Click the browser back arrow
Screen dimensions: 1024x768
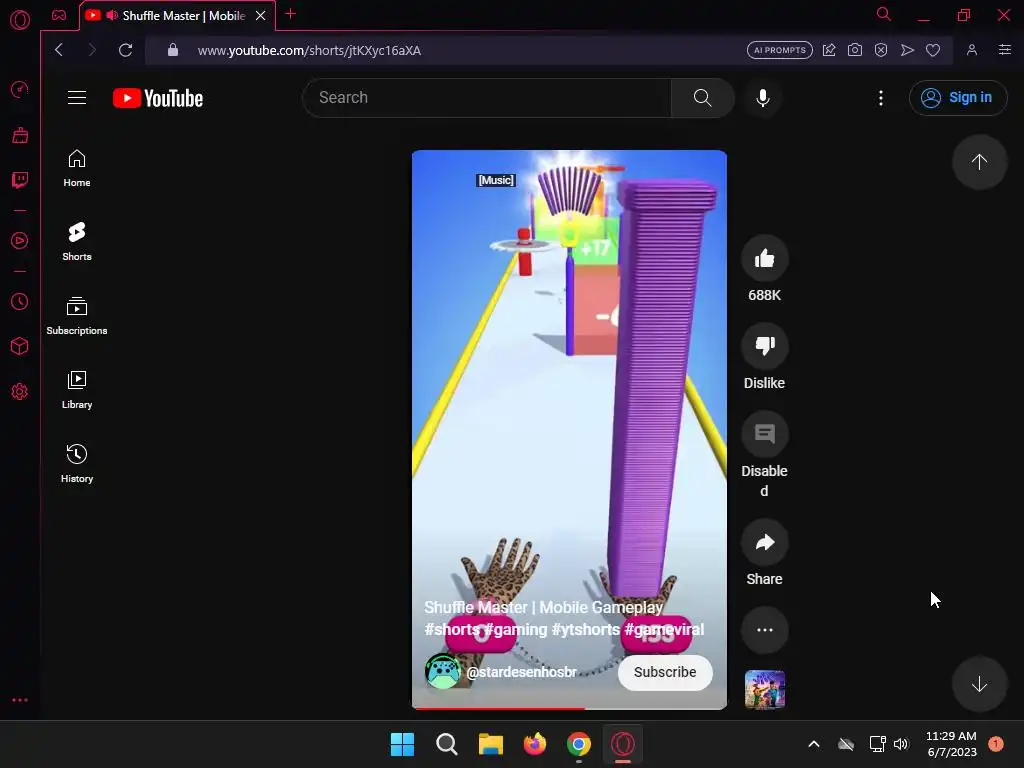point(59,50)
